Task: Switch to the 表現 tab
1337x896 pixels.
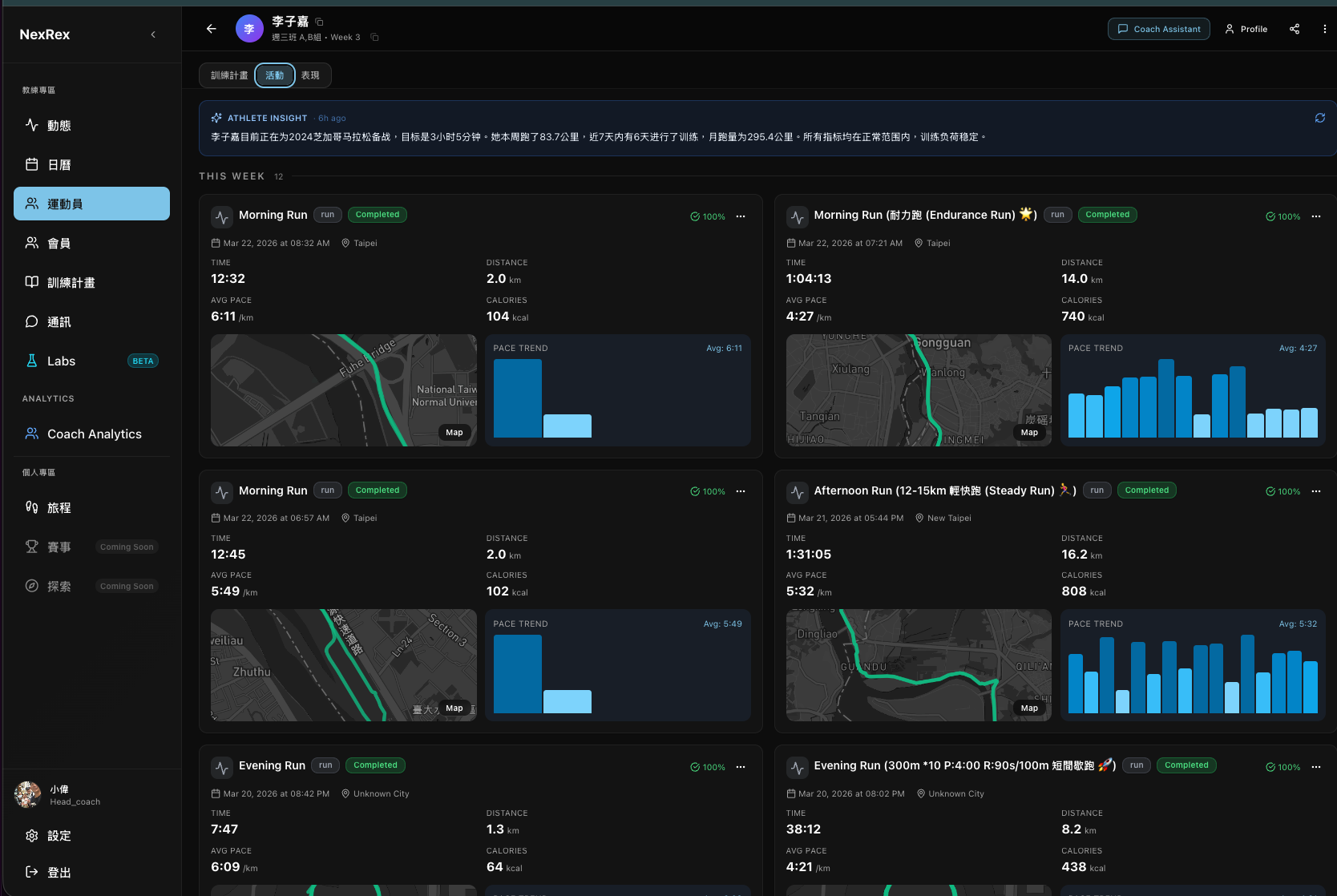Action: pyautogui.click(x=312, y=75)
